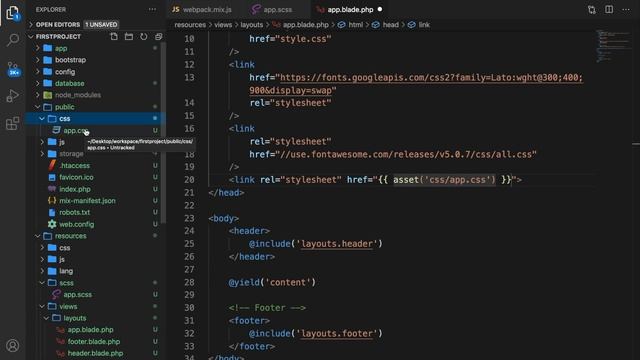
Task: Open the Run and Debug icon
Action: pos(13,96)
